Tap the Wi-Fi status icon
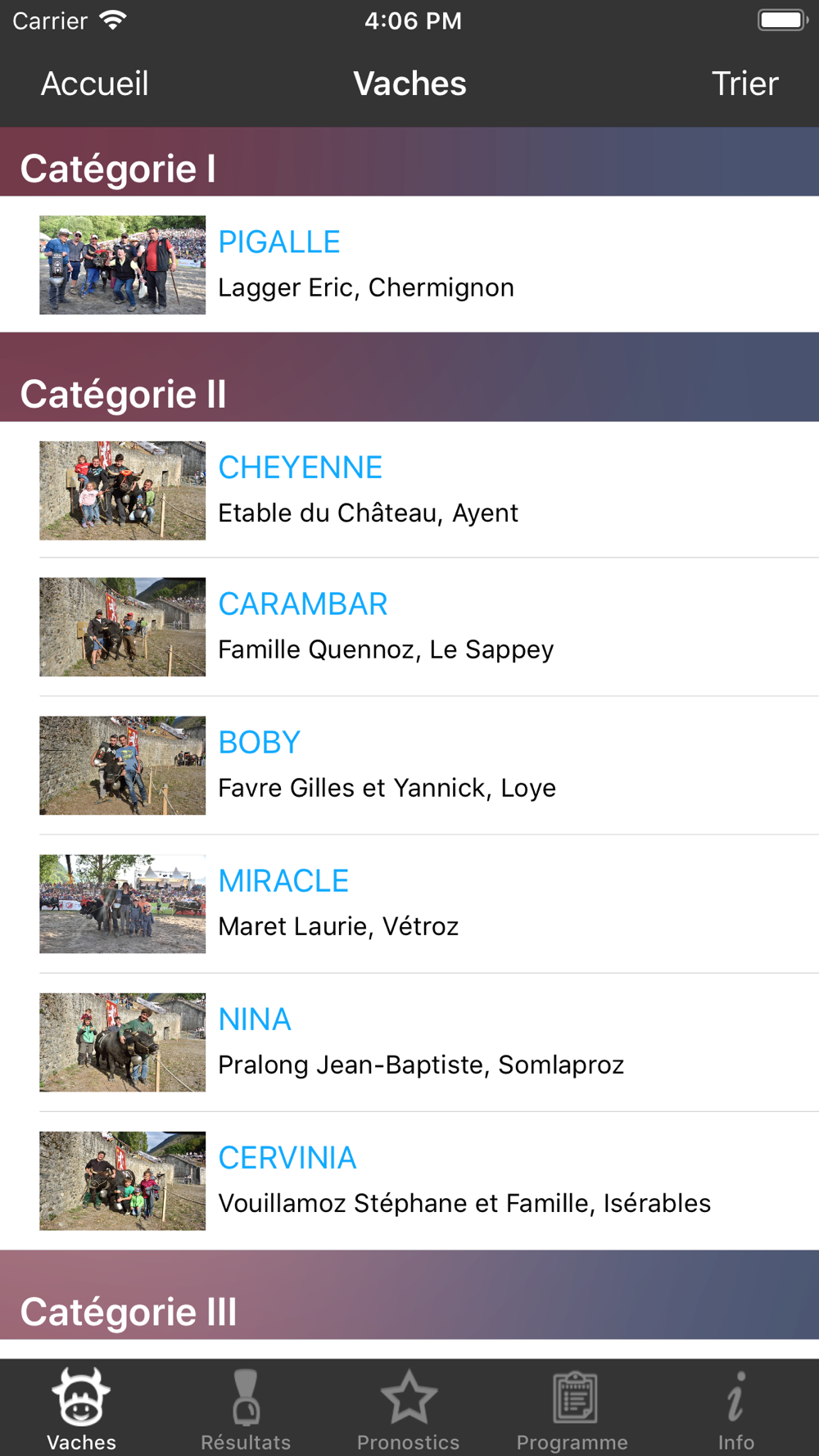The height and width of the screenshot is (1456, 819). (113, 20)
